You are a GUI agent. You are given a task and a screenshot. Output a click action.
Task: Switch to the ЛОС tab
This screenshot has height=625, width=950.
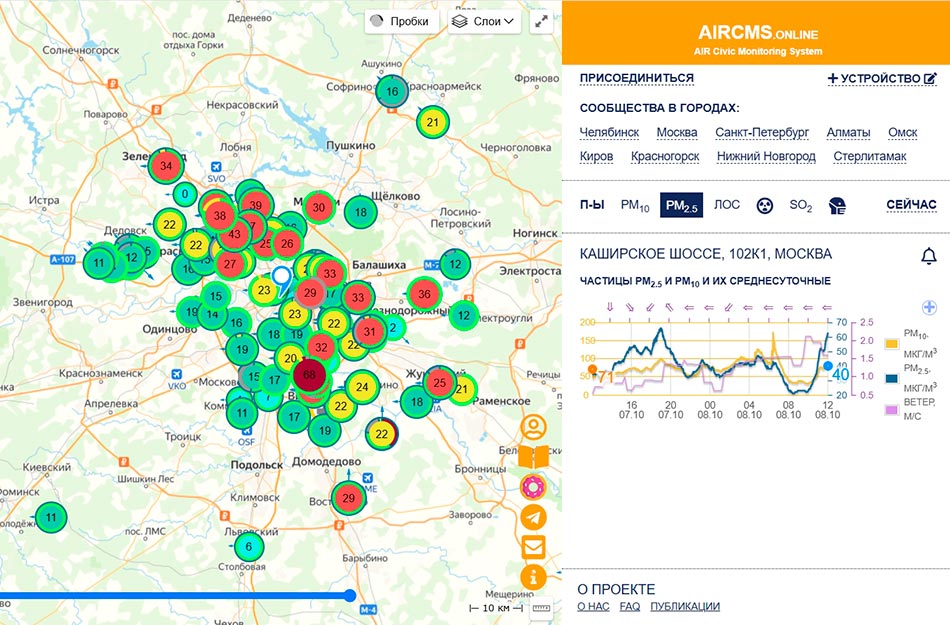727,205
